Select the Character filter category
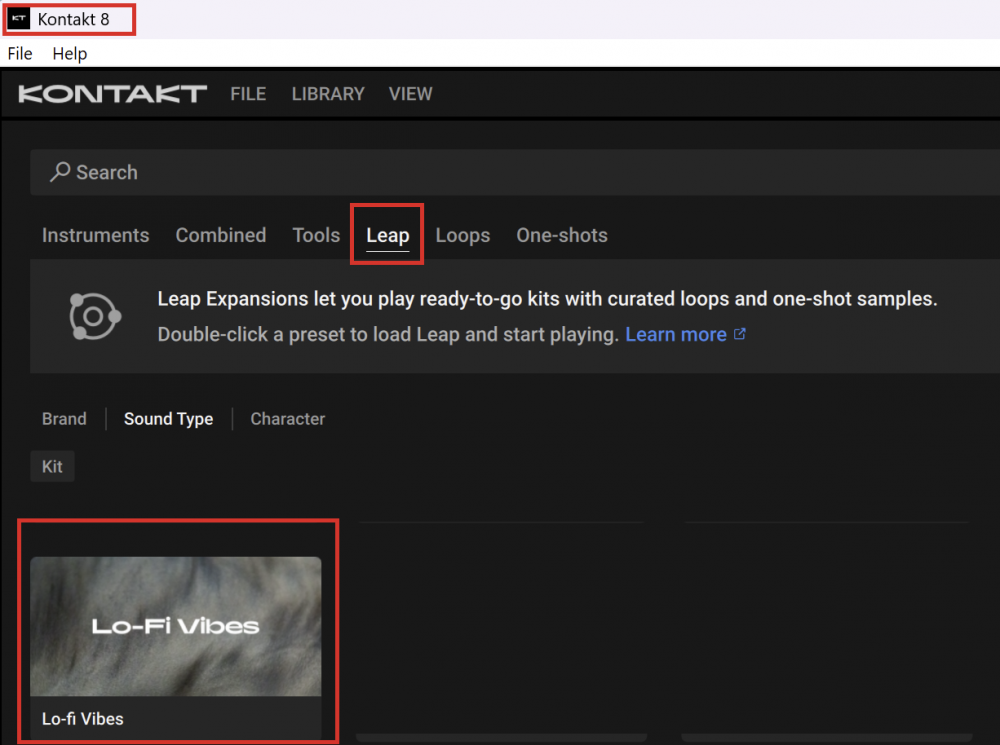The width and height of the screenshot is (1000, 745). coord(288,419)
